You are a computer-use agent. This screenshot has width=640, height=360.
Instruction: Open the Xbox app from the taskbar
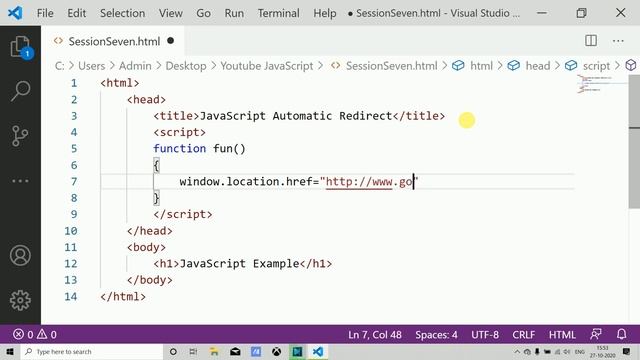[x=276, y=351]
